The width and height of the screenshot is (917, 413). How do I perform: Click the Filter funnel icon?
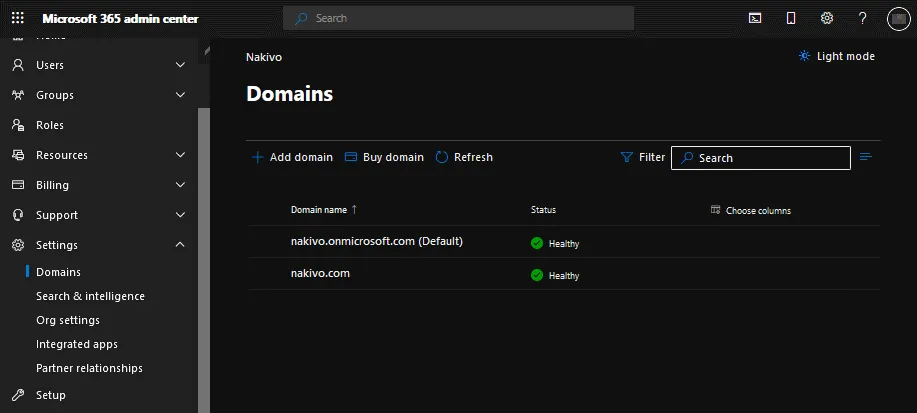(x=627, y=157)
